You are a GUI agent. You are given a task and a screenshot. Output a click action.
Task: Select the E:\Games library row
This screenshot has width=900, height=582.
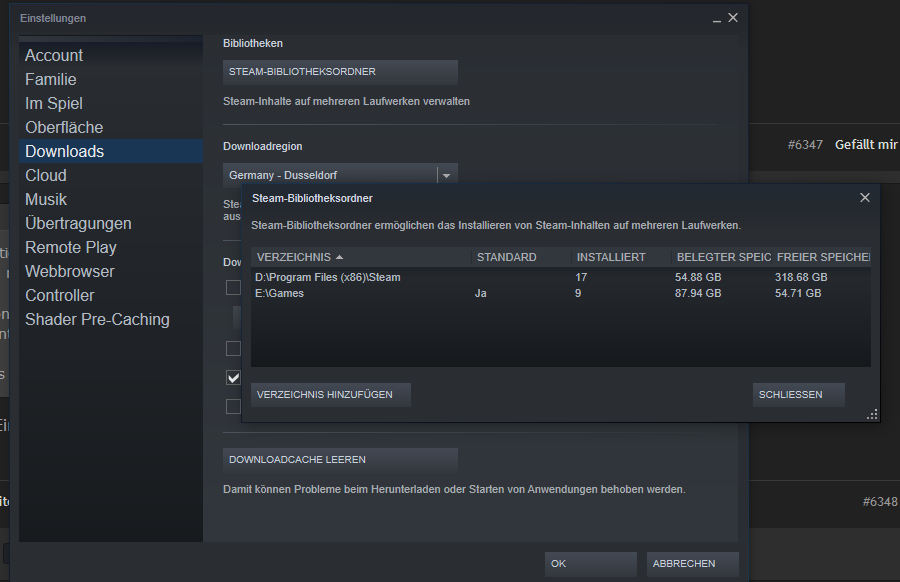point(561,293)
